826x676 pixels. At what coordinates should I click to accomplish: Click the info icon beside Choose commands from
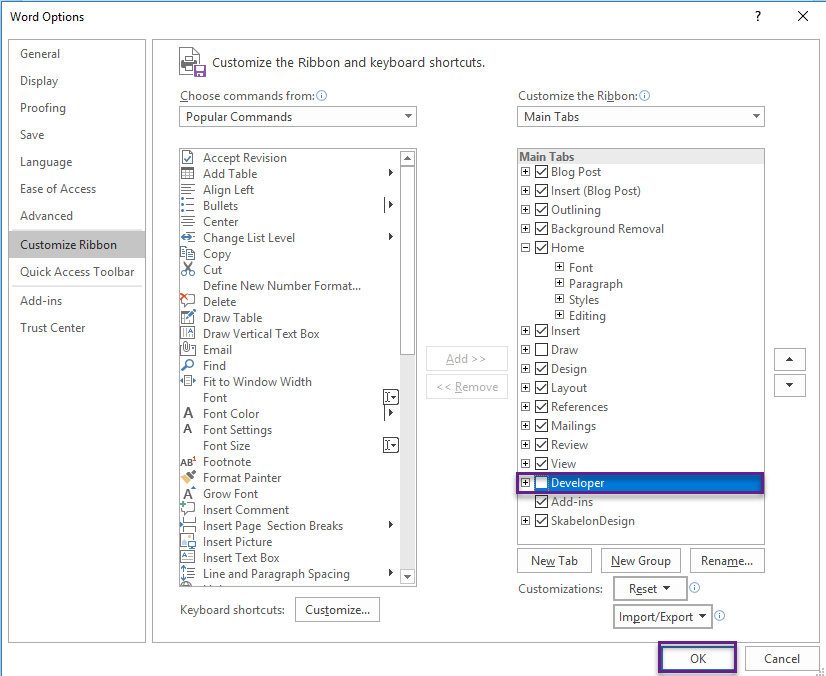tap(321, 95)
